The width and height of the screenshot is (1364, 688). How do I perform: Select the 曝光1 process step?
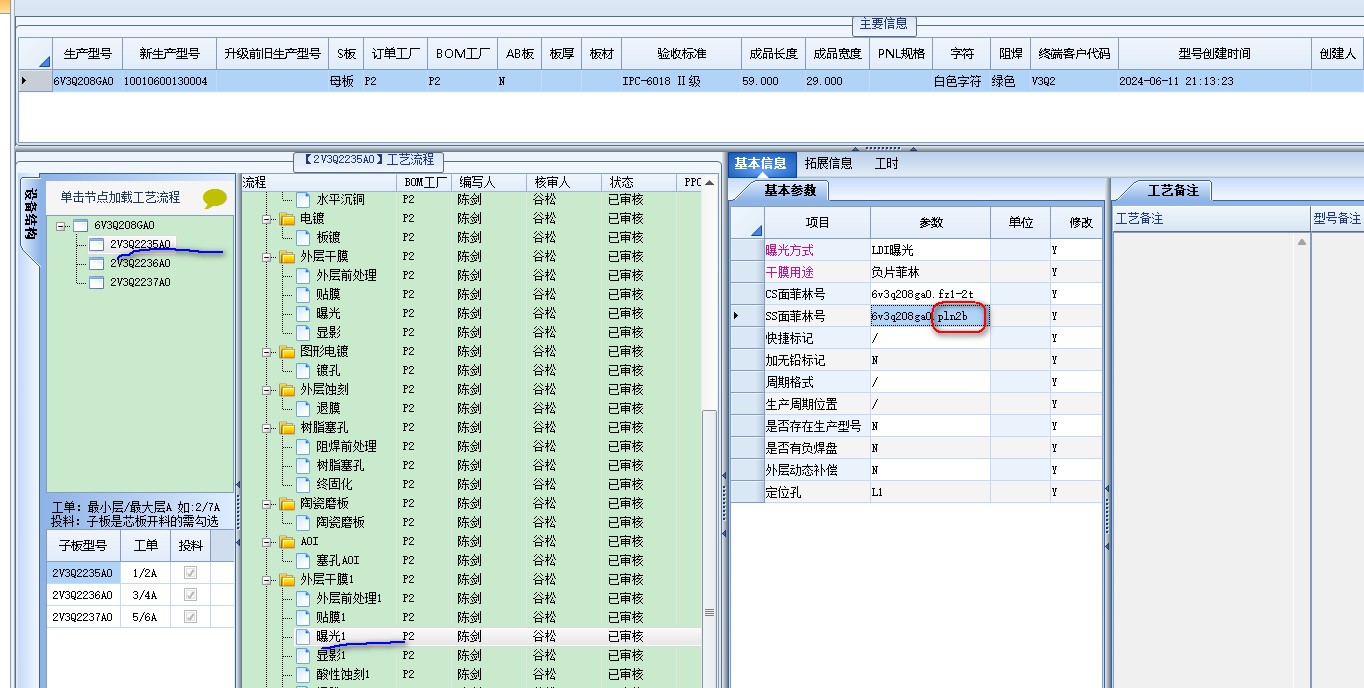331,636
